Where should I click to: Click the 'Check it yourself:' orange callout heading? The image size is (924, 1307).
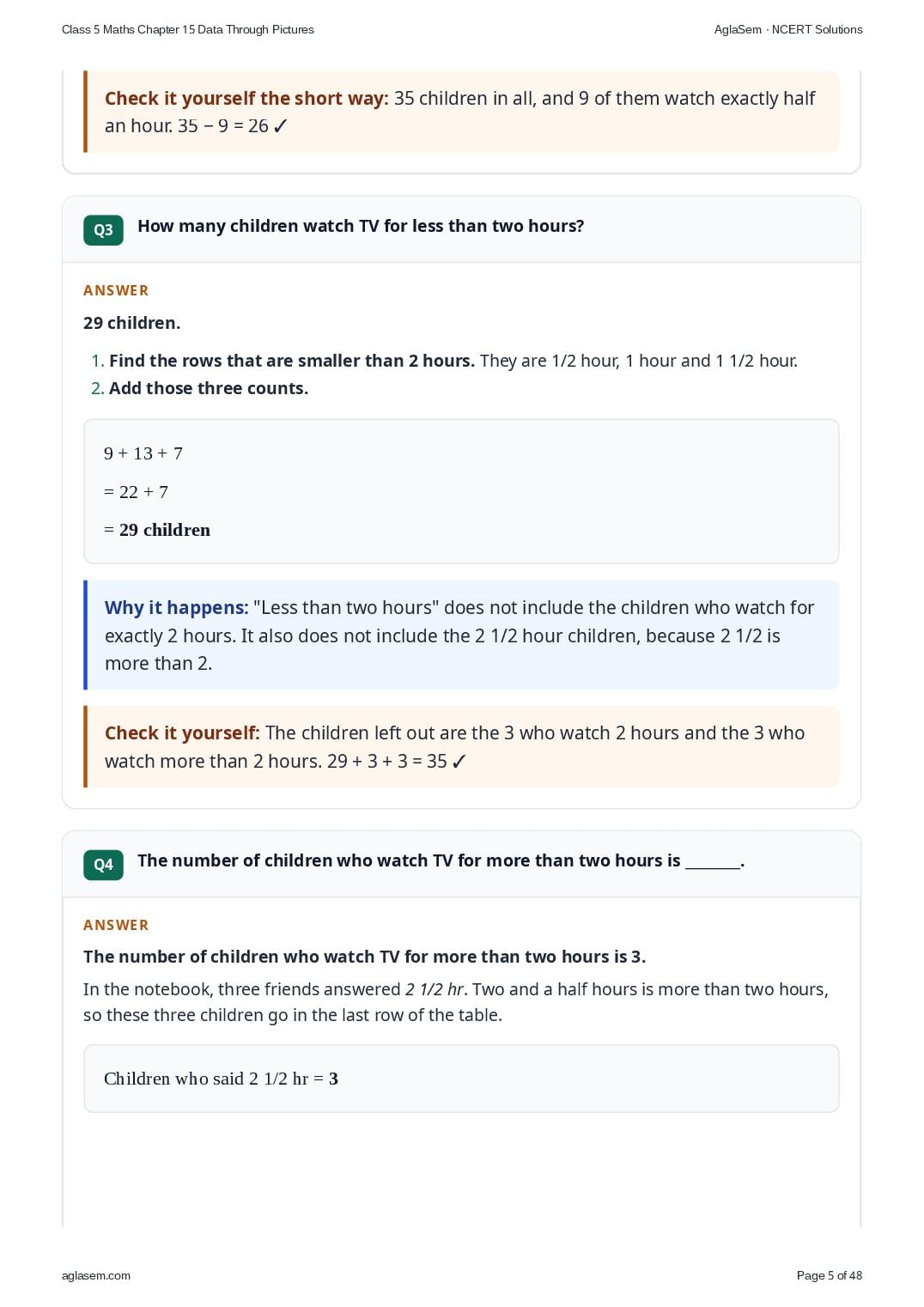[182, 733]
